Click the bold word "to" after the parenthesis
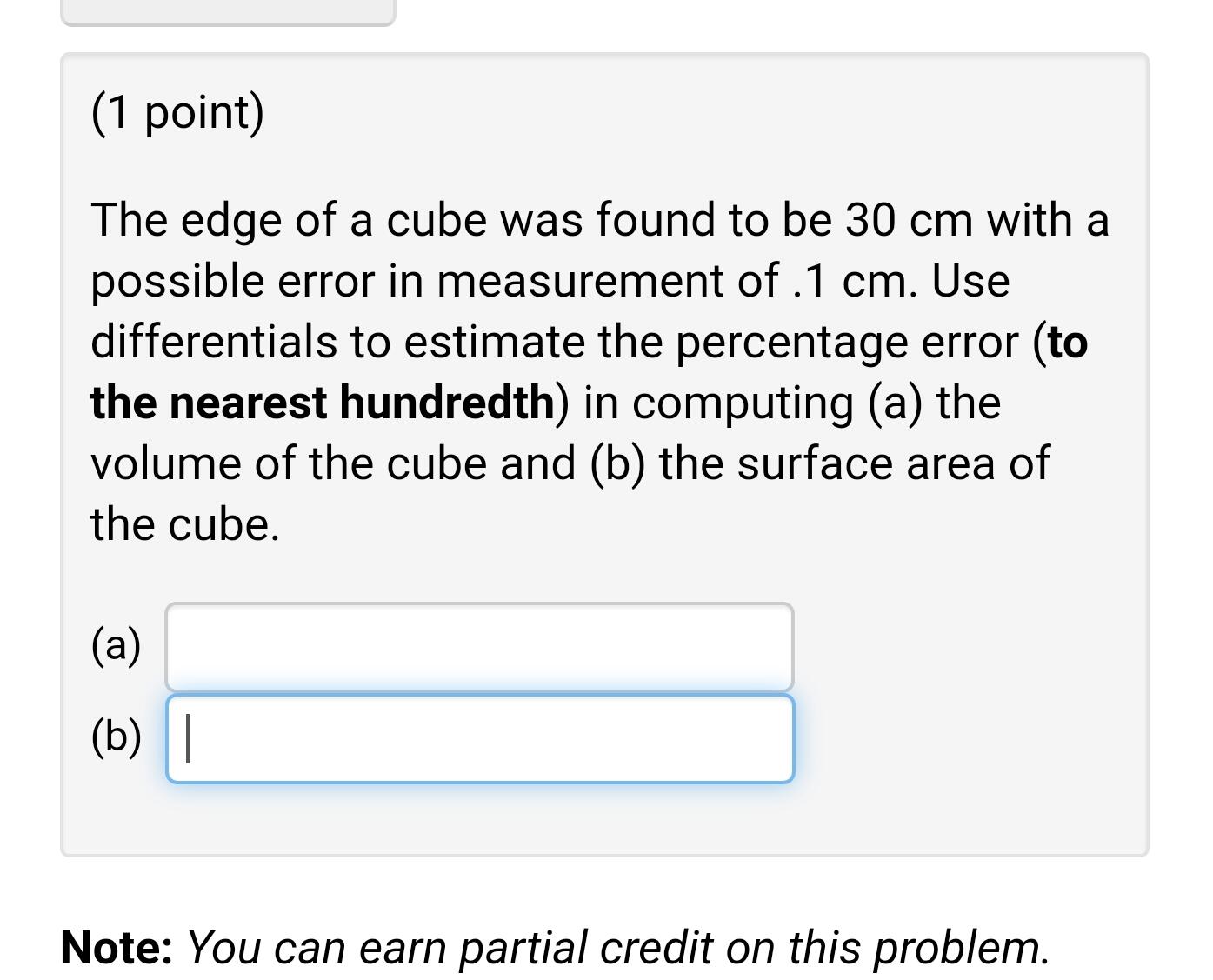 pos(1068,342)
